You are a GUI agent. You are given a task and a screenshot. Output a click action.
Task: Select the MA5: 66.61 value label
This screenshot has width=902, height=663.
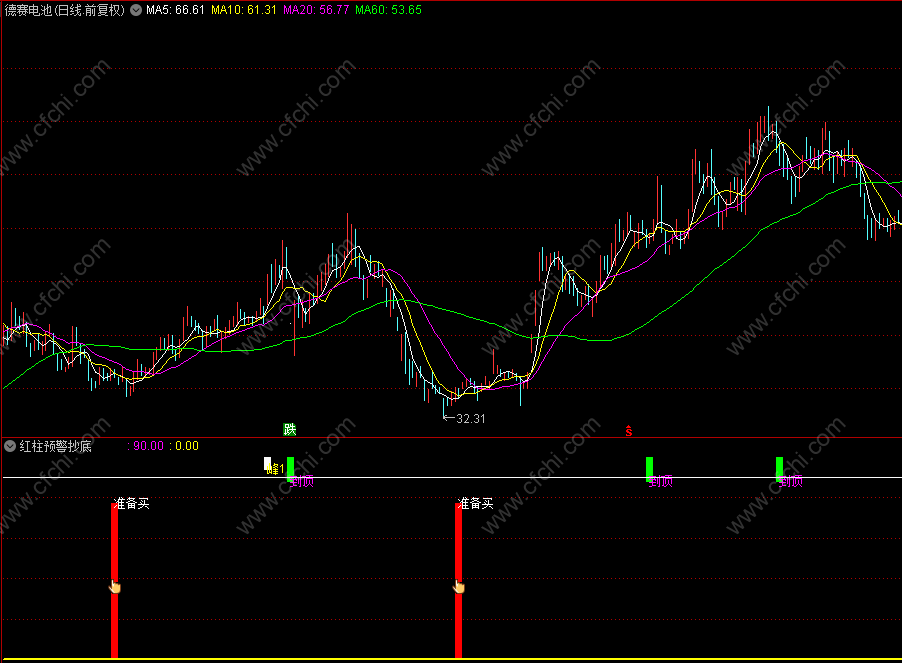(175, 10)
